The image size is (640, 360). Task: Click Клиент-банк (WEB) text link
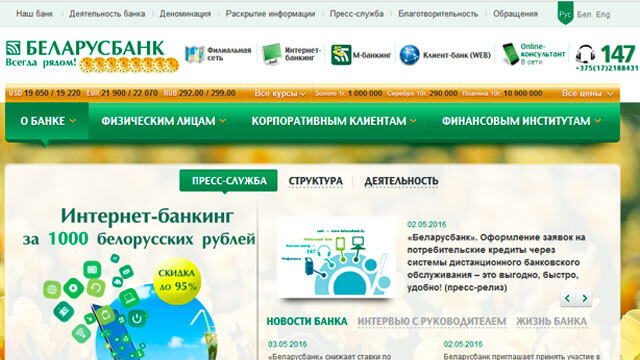point(457,55)
